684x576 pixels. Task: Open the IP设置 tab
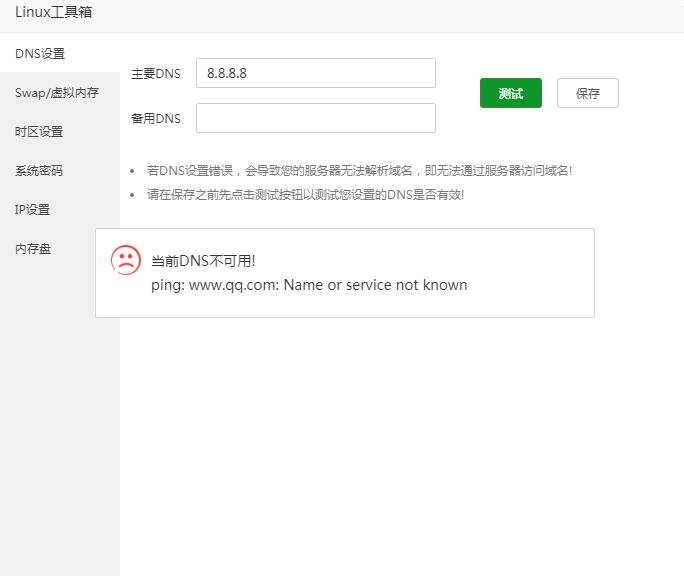coord(32,210)
